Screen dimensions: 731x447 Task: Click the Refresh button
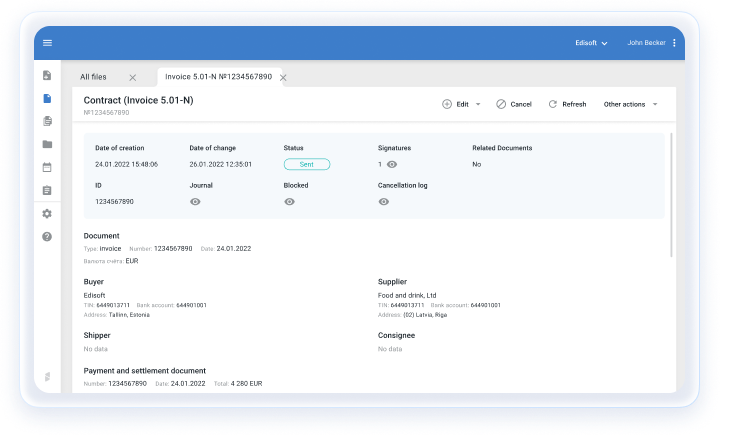pyautogui.click(x=567, y=104)
